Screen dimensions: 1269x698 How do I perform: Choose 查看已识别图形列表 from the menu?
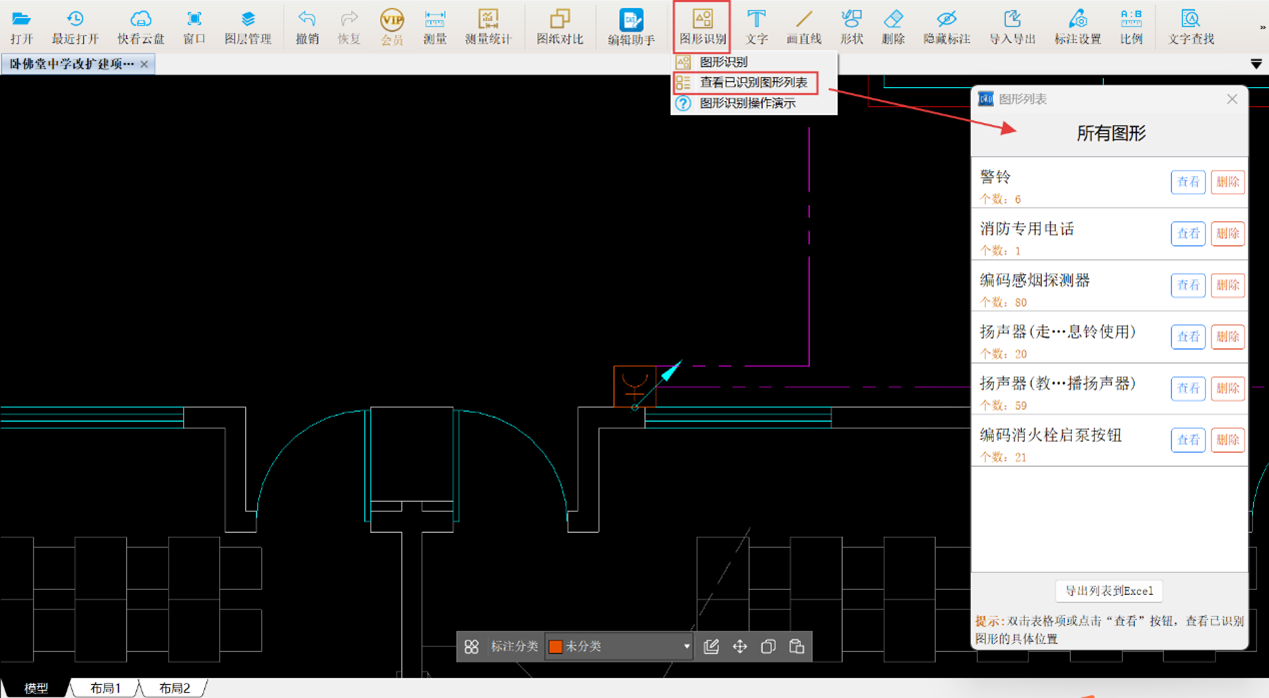click(x=752, y=83)
